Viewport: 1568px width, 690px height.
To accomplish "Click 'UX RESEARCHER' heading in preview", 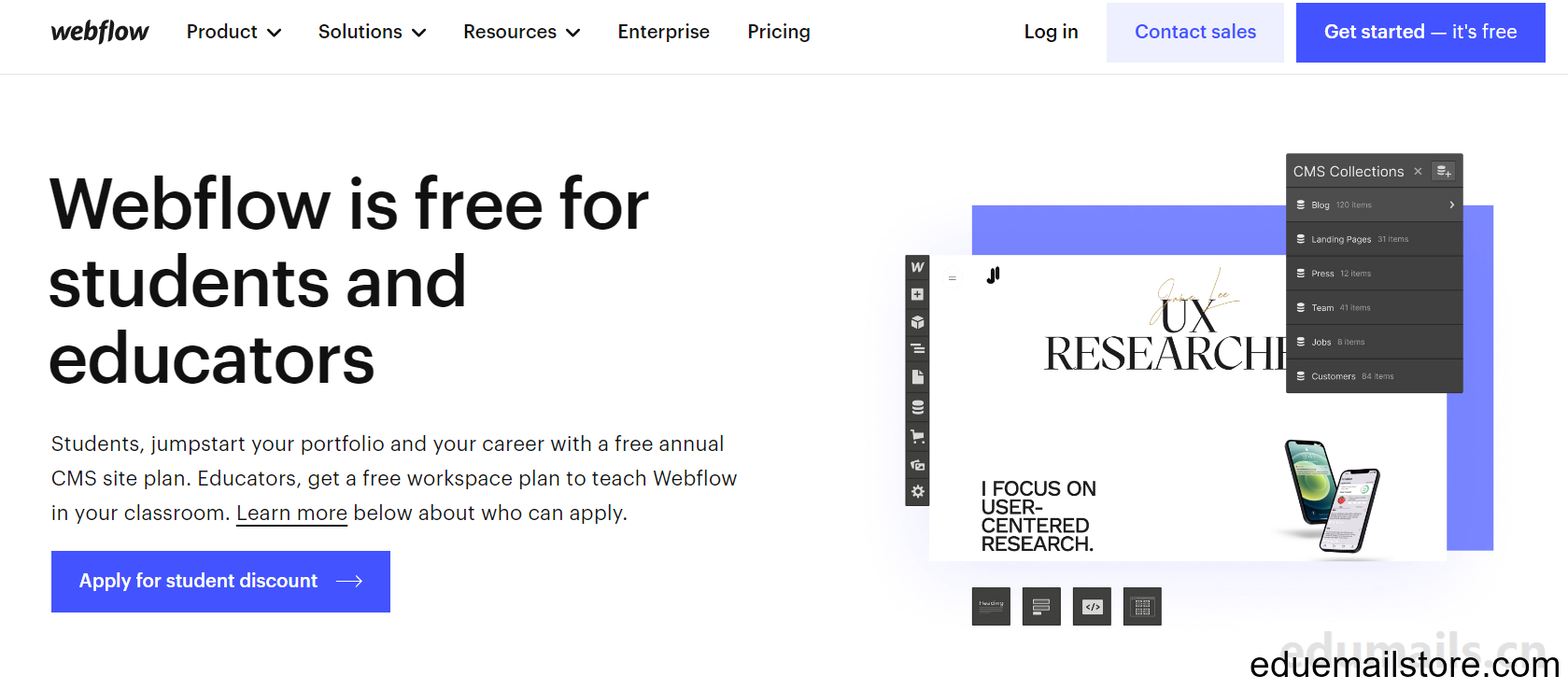I will click(x=1165, y=336).
